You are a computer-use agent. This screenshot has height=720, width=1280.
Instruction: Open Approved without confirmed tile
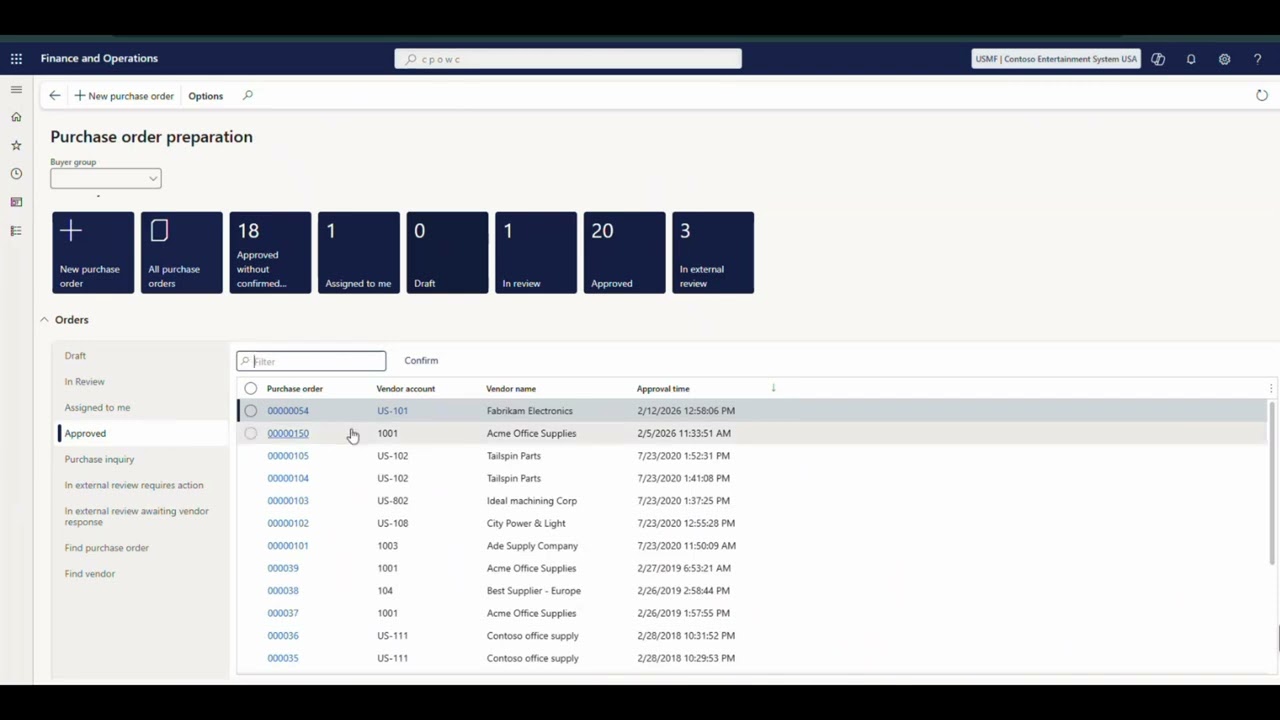tap(270, 252)
